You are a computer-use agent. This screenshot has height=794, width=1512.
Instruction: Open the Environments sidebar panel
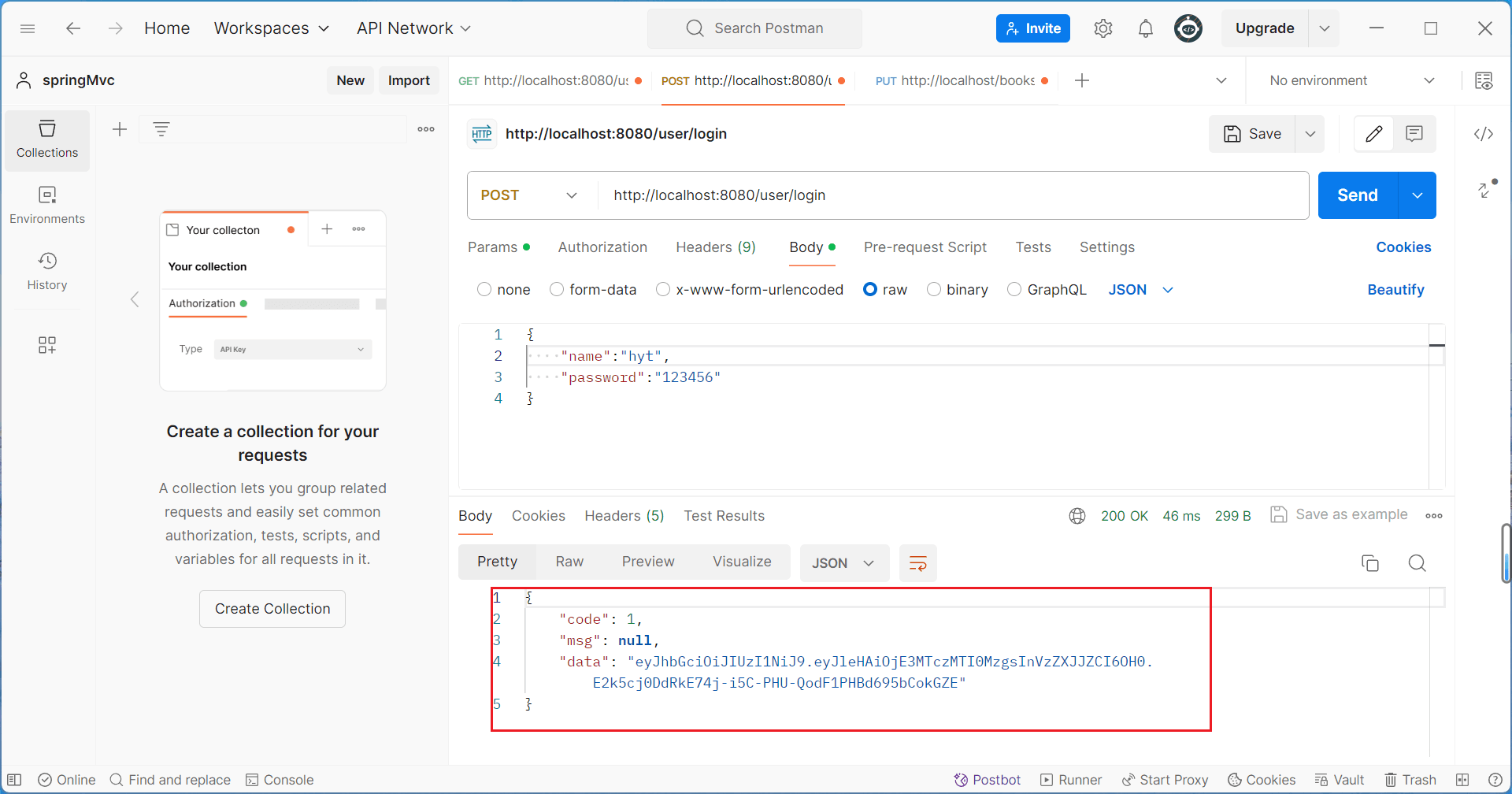click(47, 206)
